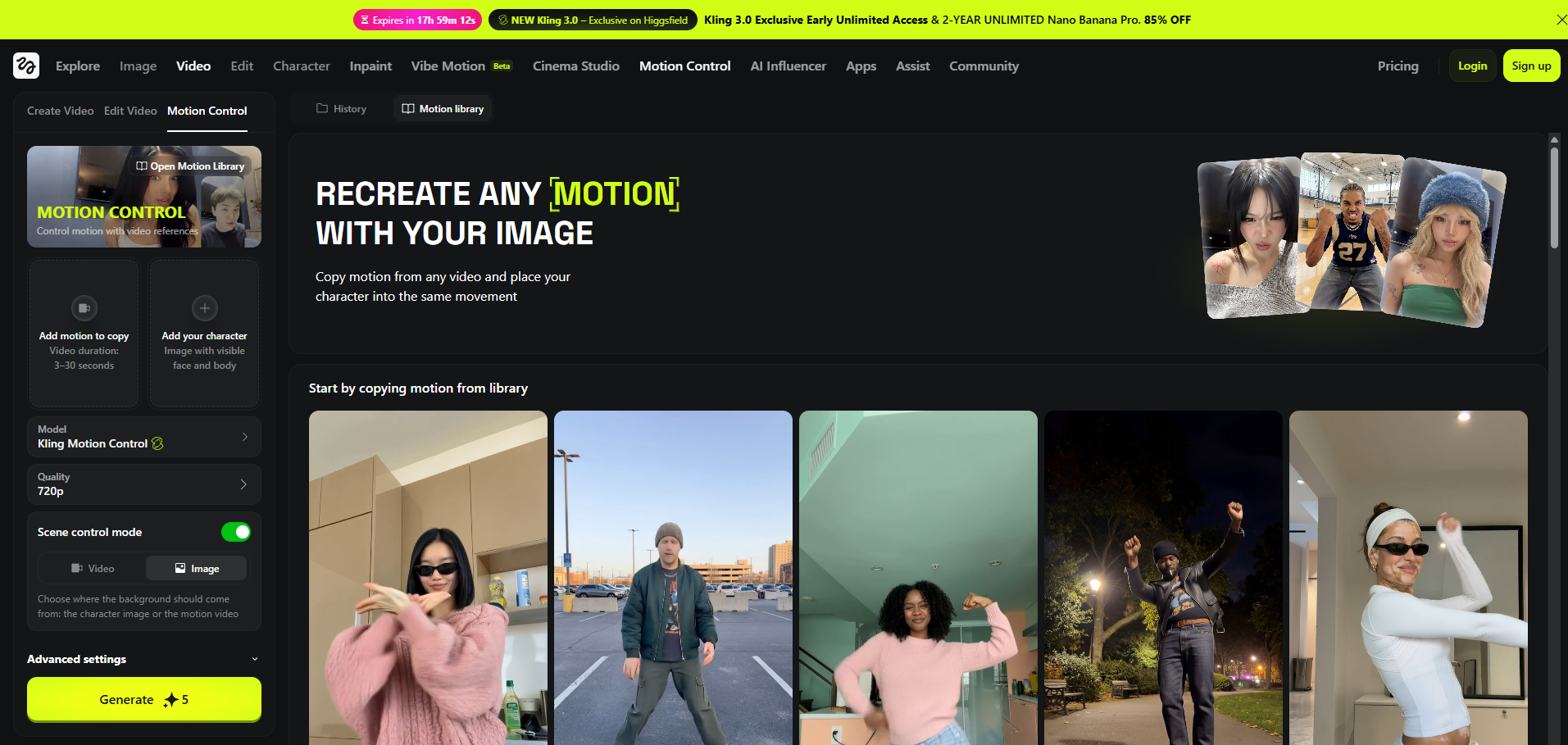Click the Higgsfield logo icon
The image size is (1568, 745).
[26, 66]
